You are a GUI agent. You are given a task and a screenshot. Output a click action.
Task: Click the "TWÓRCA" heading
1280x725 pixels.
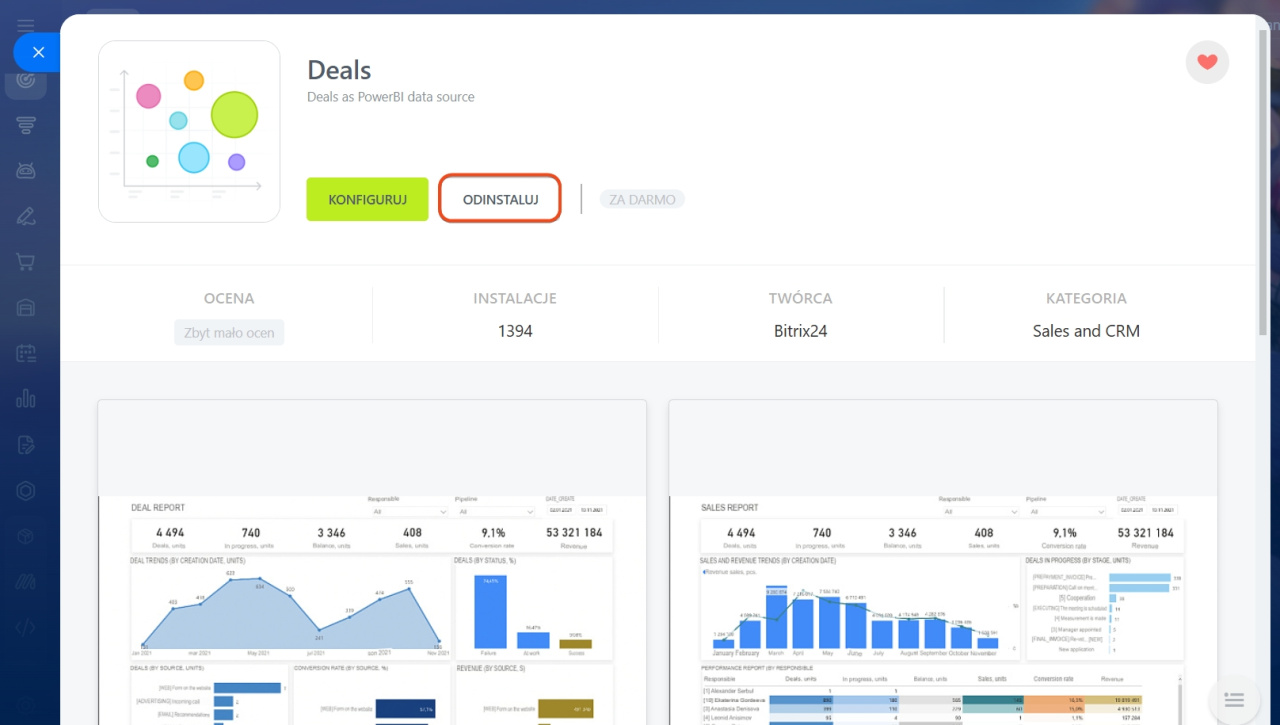click(801, 298)
